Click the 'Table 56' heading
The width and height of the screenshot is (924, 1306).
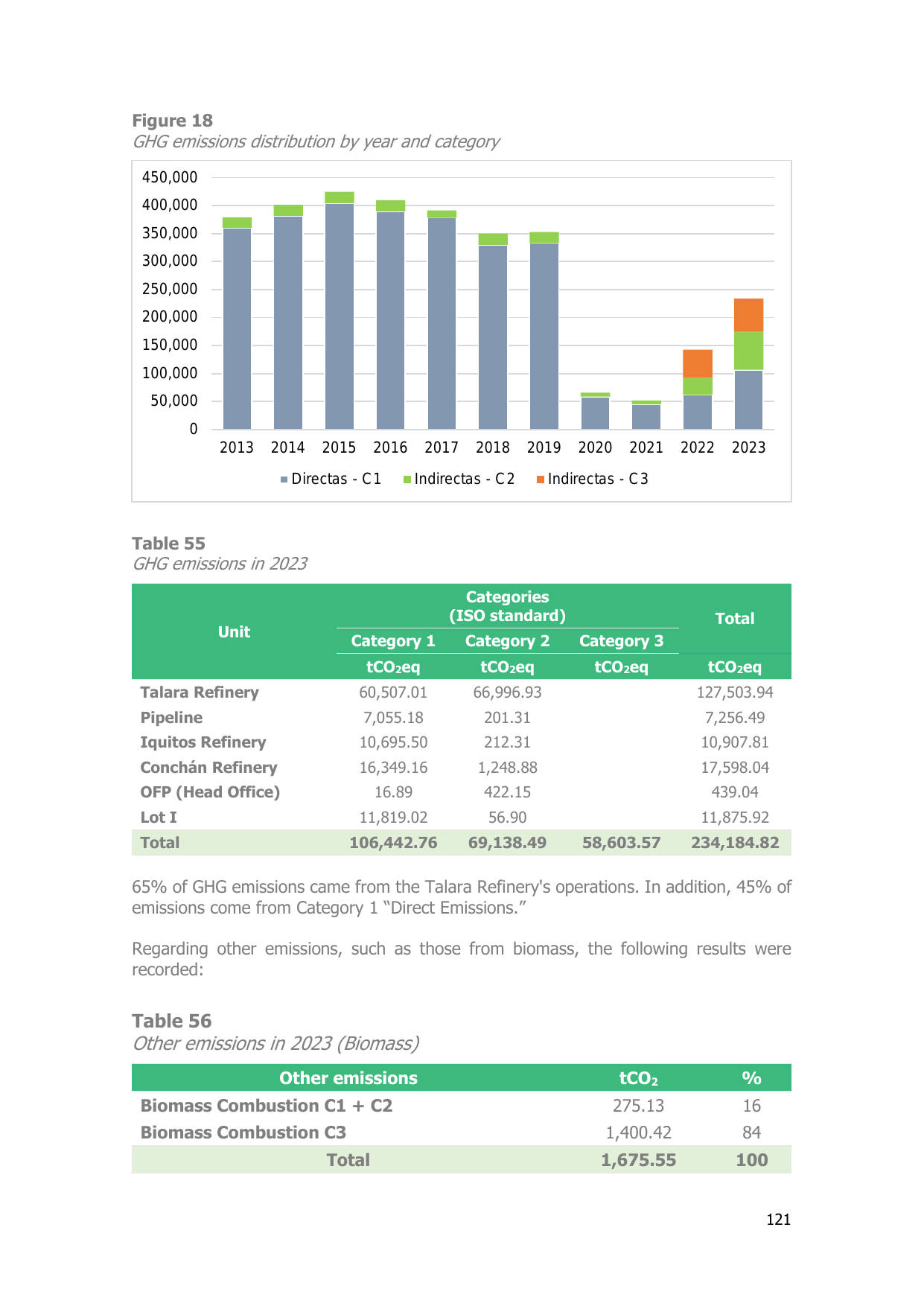171,1021
